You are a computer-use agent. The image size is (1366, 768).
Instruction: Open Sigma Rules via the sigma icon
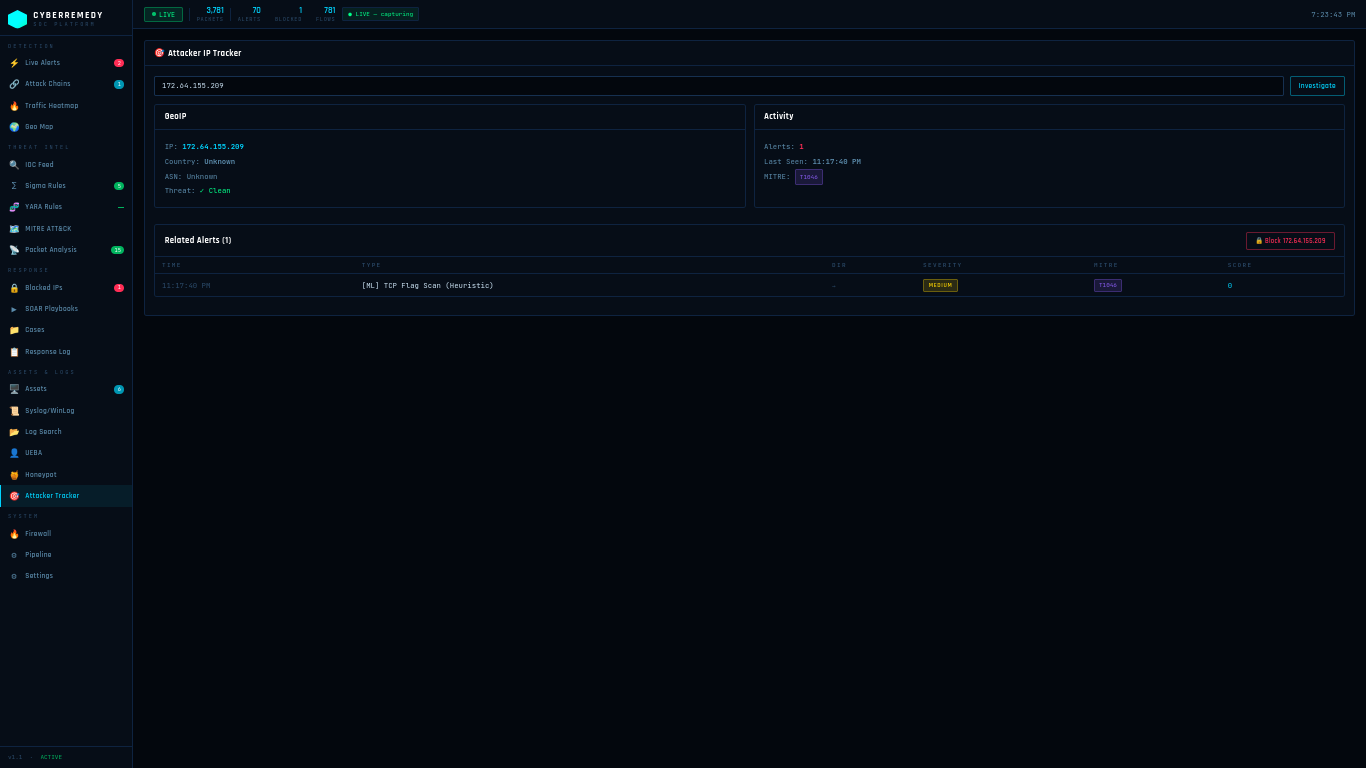coord(14,186)
